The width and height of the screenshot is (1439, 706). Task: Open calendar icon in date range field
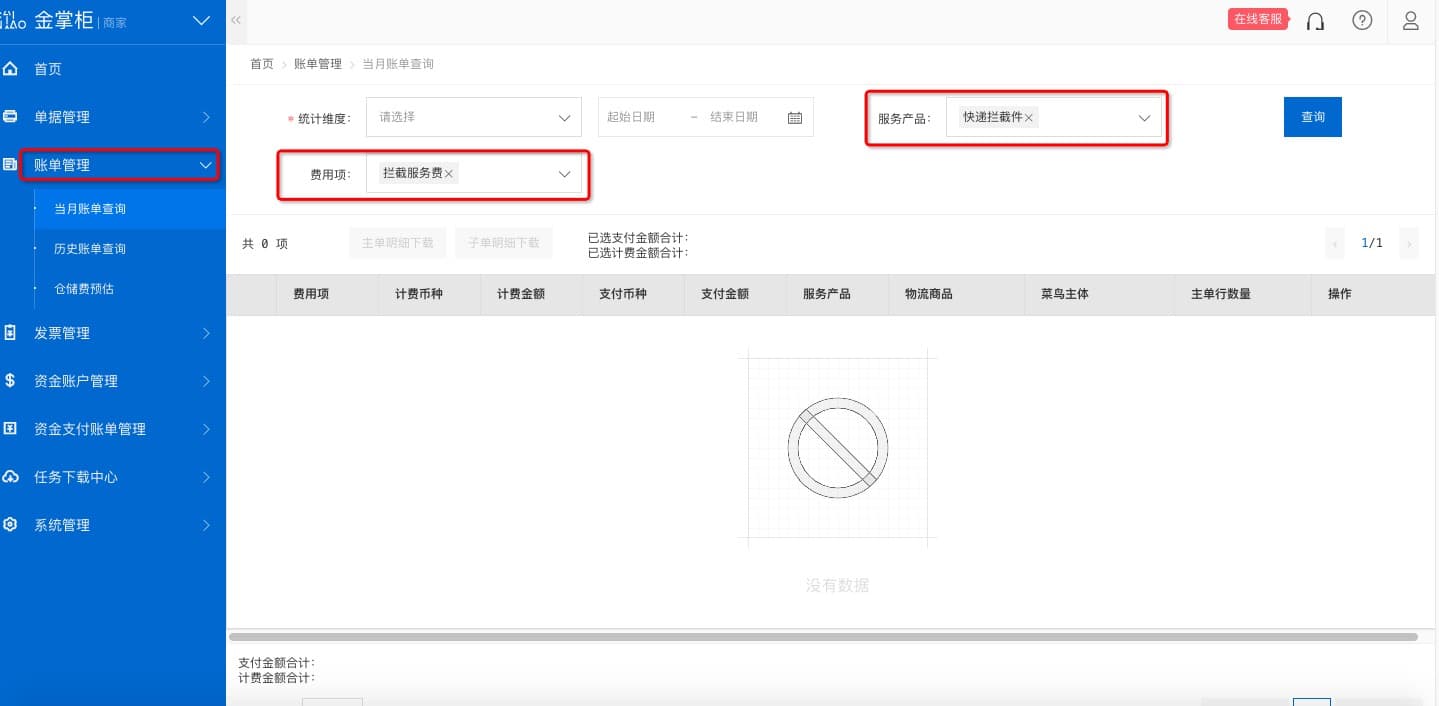tap(795, 117)
